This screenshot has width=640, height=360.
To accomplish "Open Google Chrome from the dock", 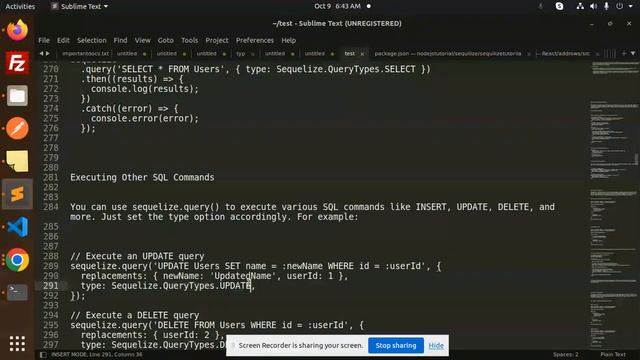I will click(17, 260).
